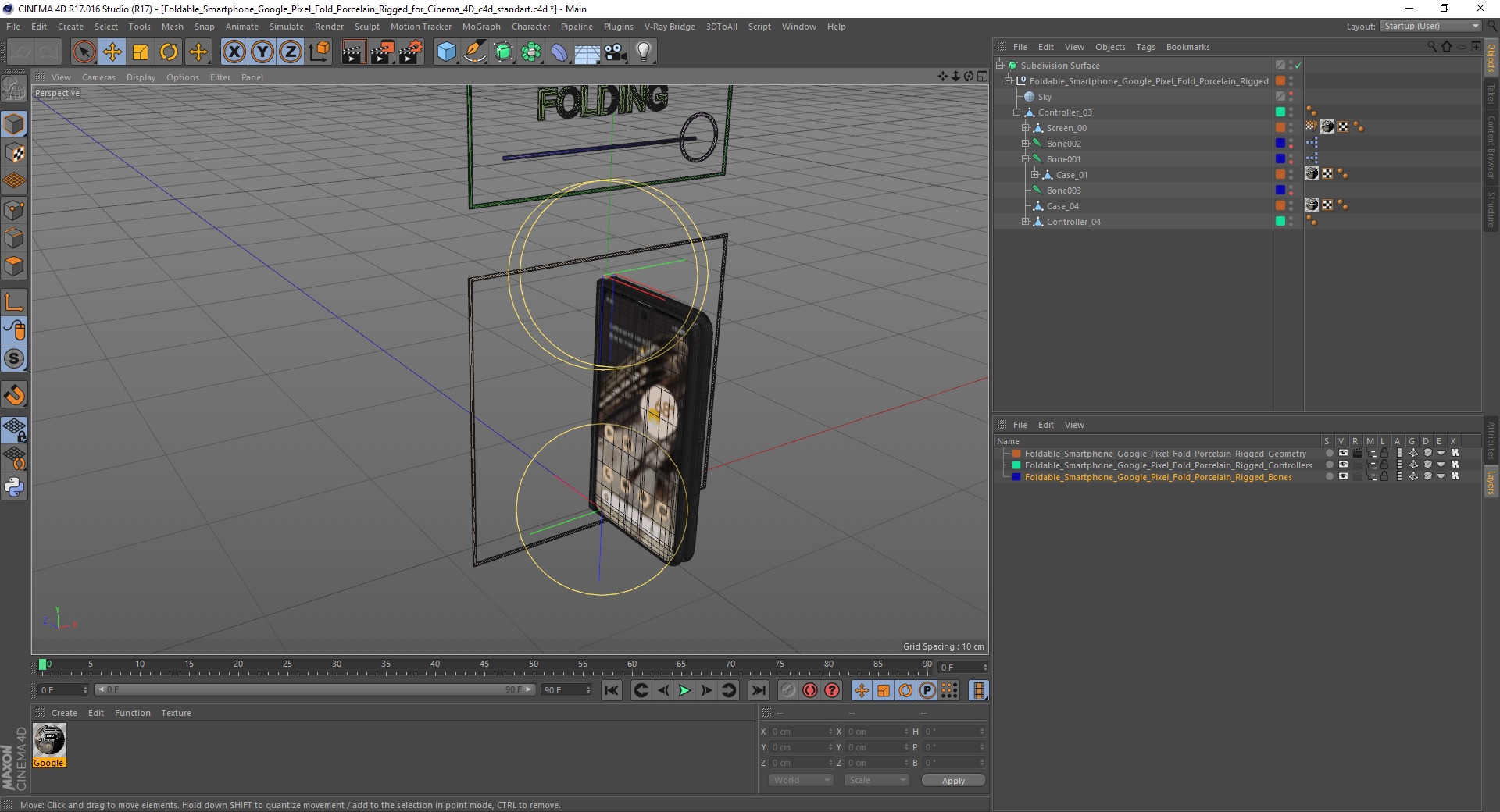
Task: Collapse the Controller_03 object
Action: pos(1017,112)
